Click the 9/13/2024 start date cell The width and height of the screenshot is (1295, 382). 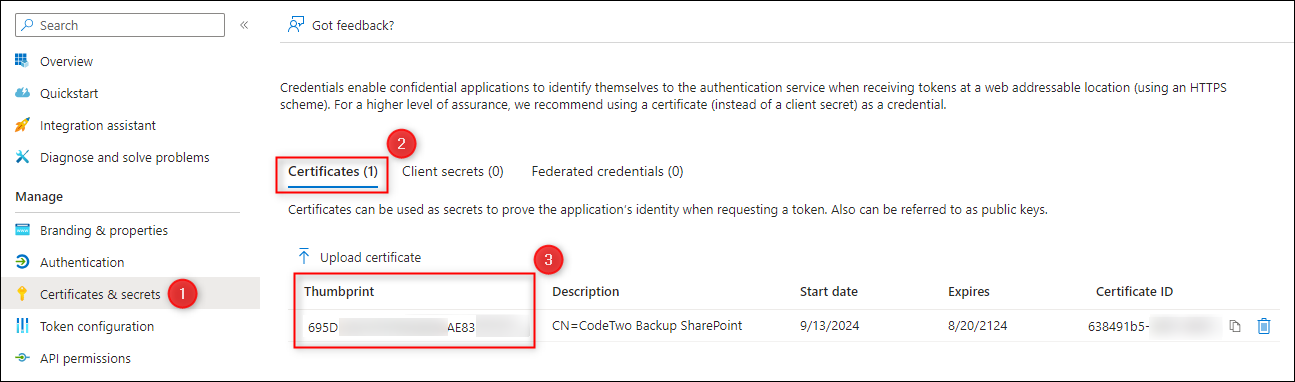tap(829, 326)
